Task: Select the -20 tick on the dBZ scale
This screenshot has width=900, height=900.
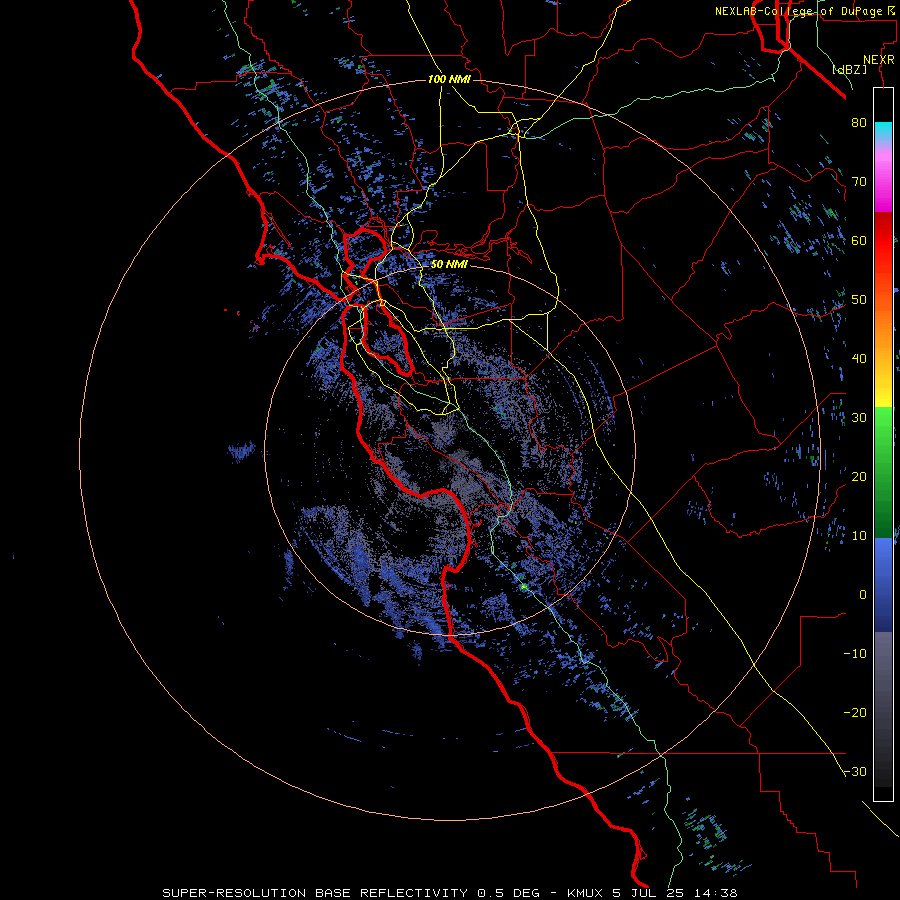Action: coord(855,712)
